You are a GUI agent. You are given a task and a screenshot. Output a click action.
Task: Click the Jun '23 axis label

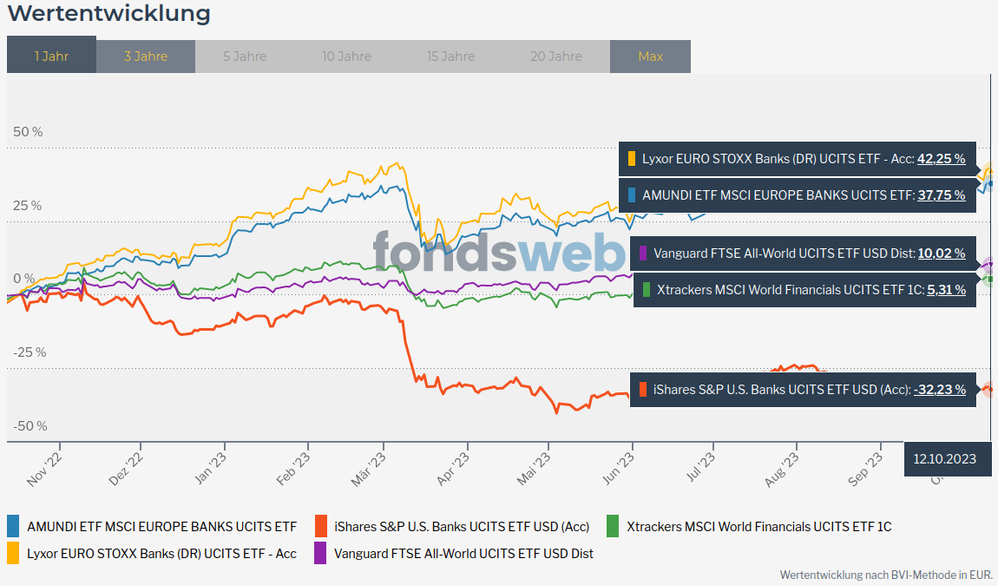coord(619,469)
